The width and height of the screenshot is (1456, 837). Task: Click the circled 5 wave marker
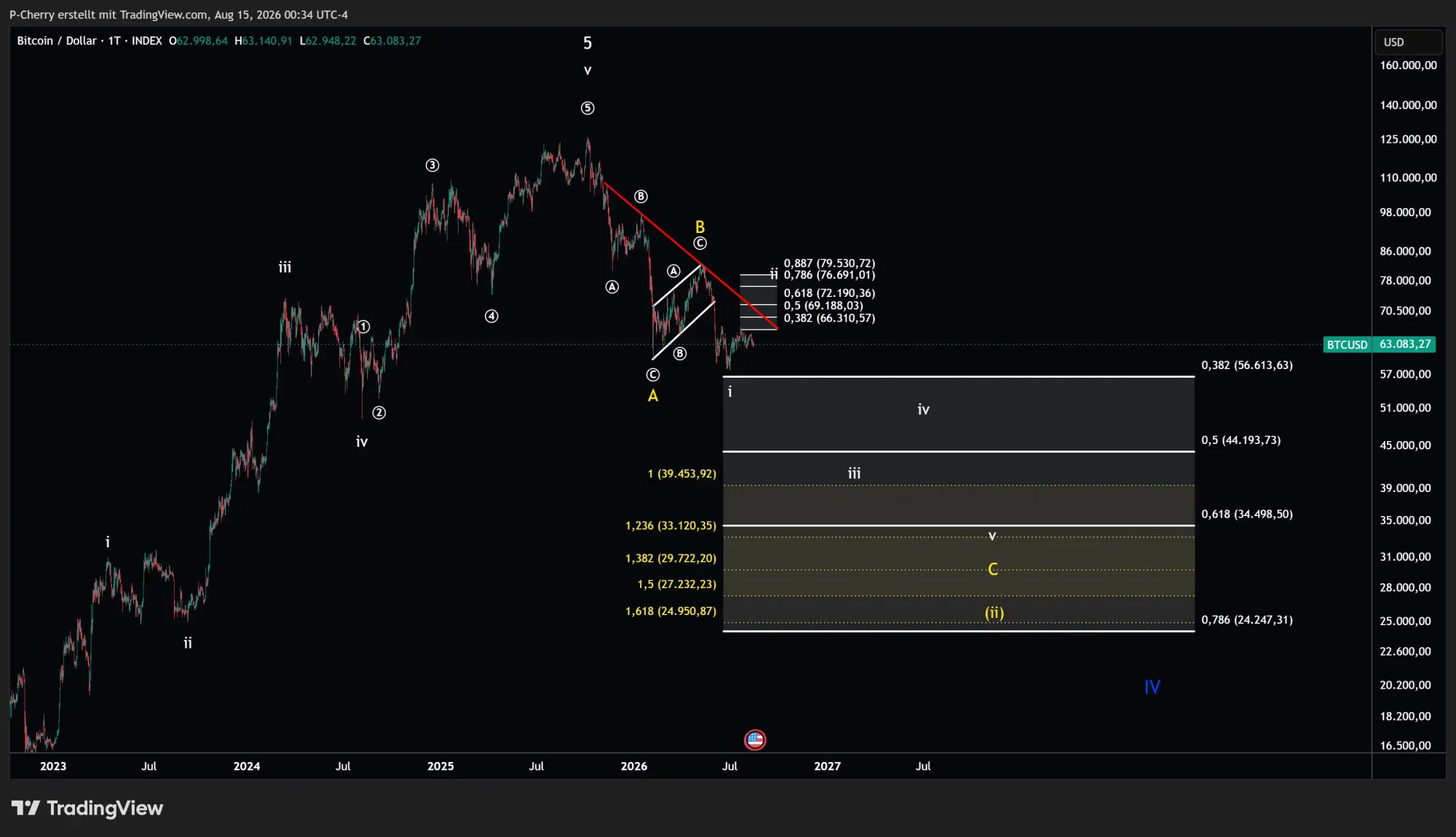[587, 108]
